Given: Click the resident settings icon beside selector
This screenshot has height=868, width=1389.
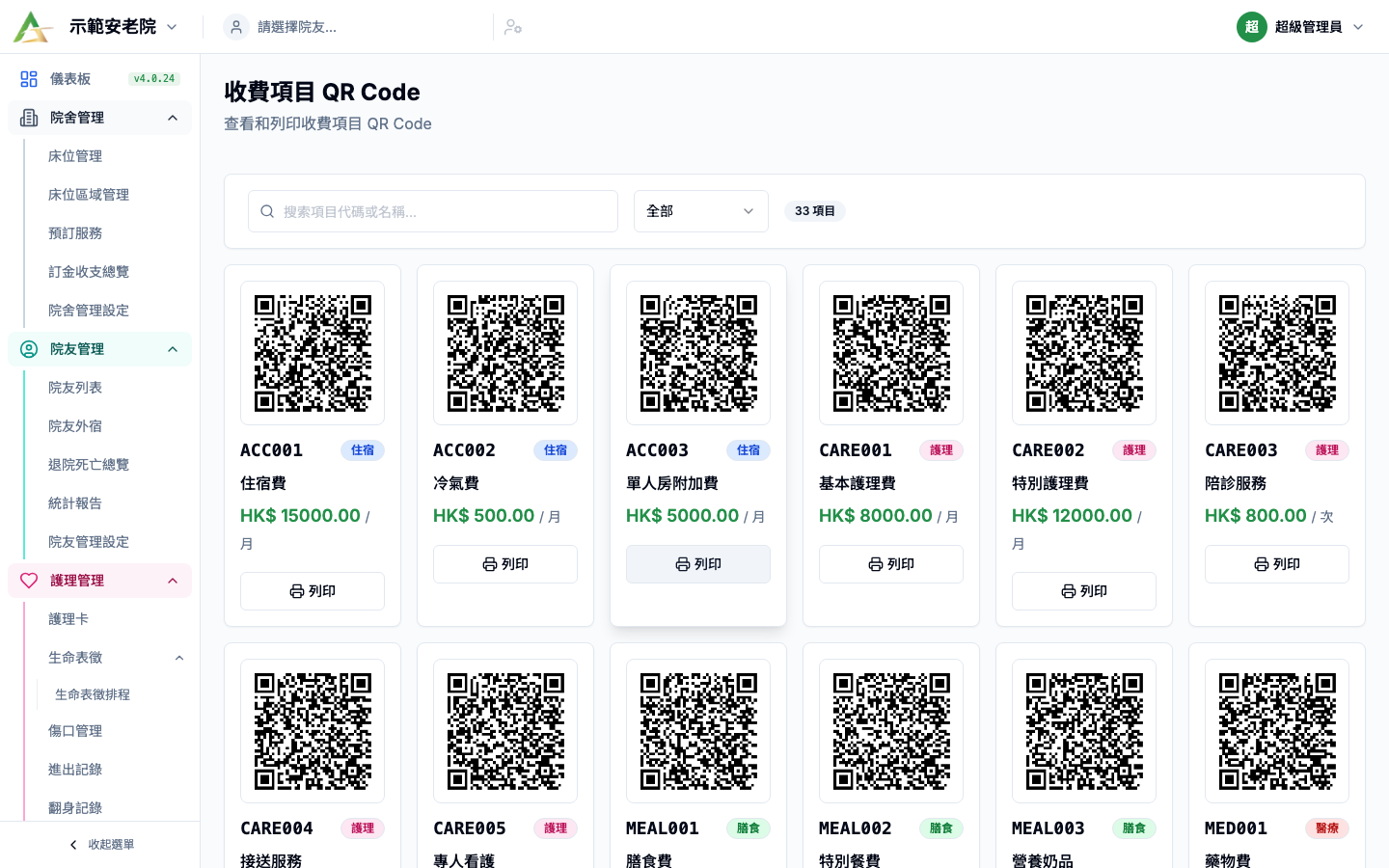Looking at the screenshot, I should click(513, 27).
